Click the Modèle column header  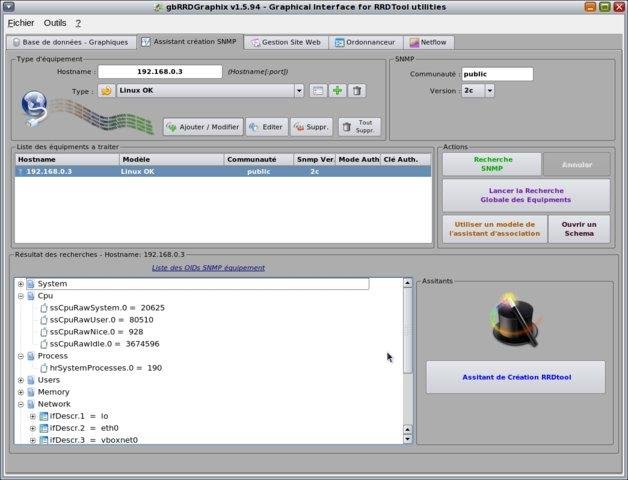172,159
